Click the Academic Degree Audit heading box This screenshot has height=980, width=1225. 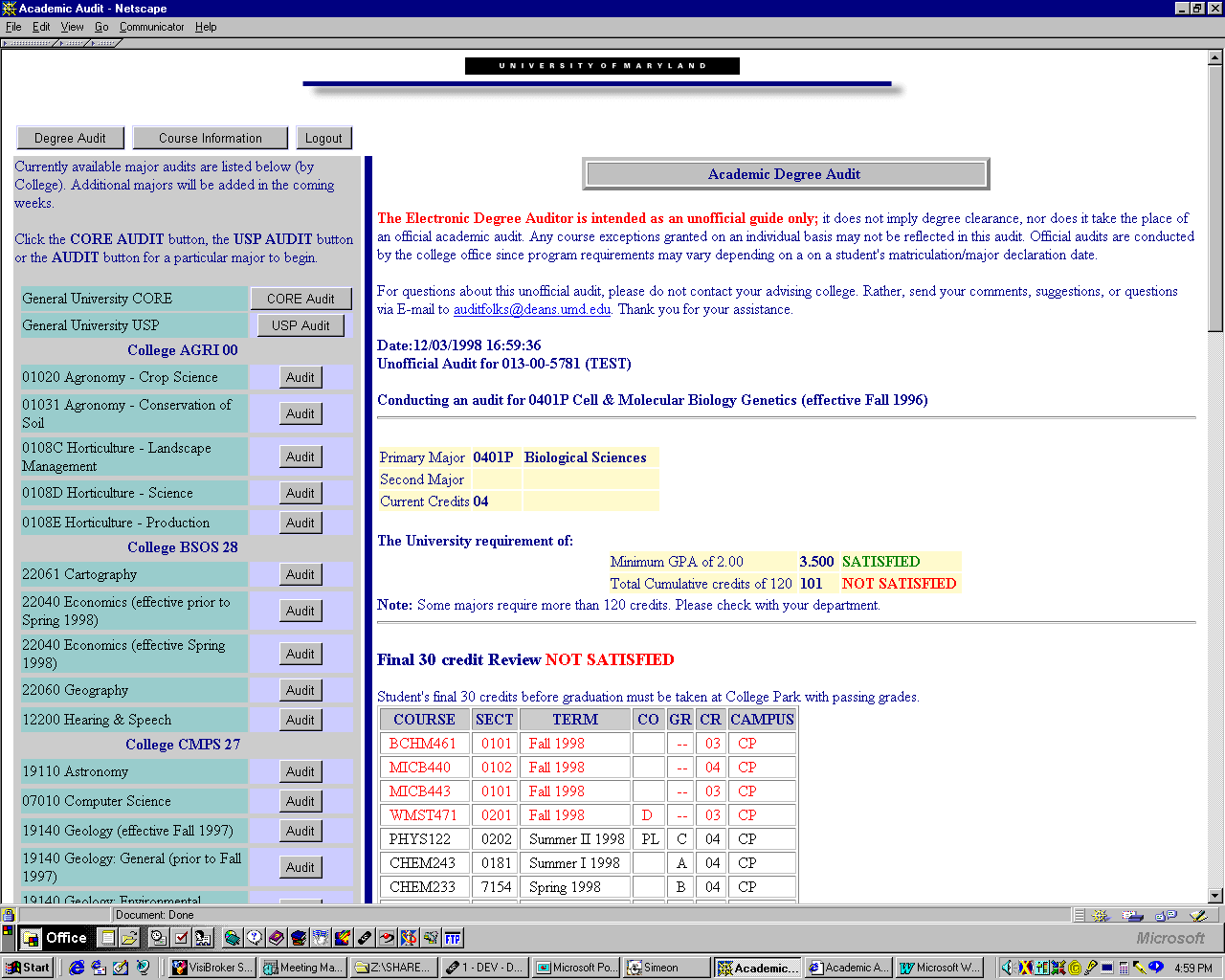click(785, 174)
